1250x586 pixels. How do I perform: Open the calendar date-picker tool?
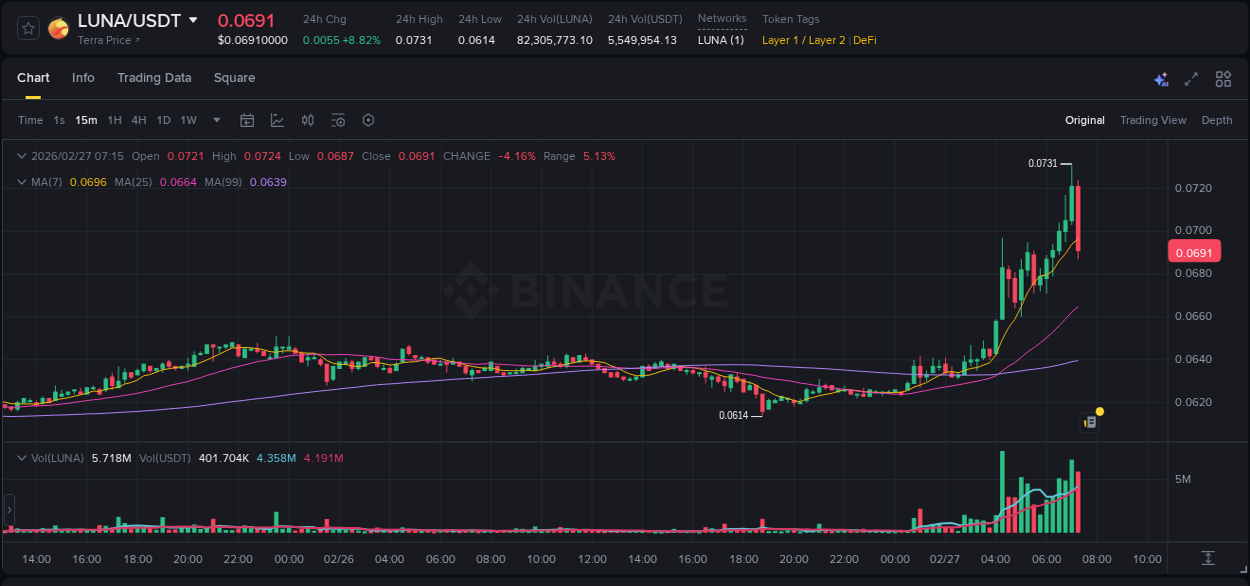247,120
